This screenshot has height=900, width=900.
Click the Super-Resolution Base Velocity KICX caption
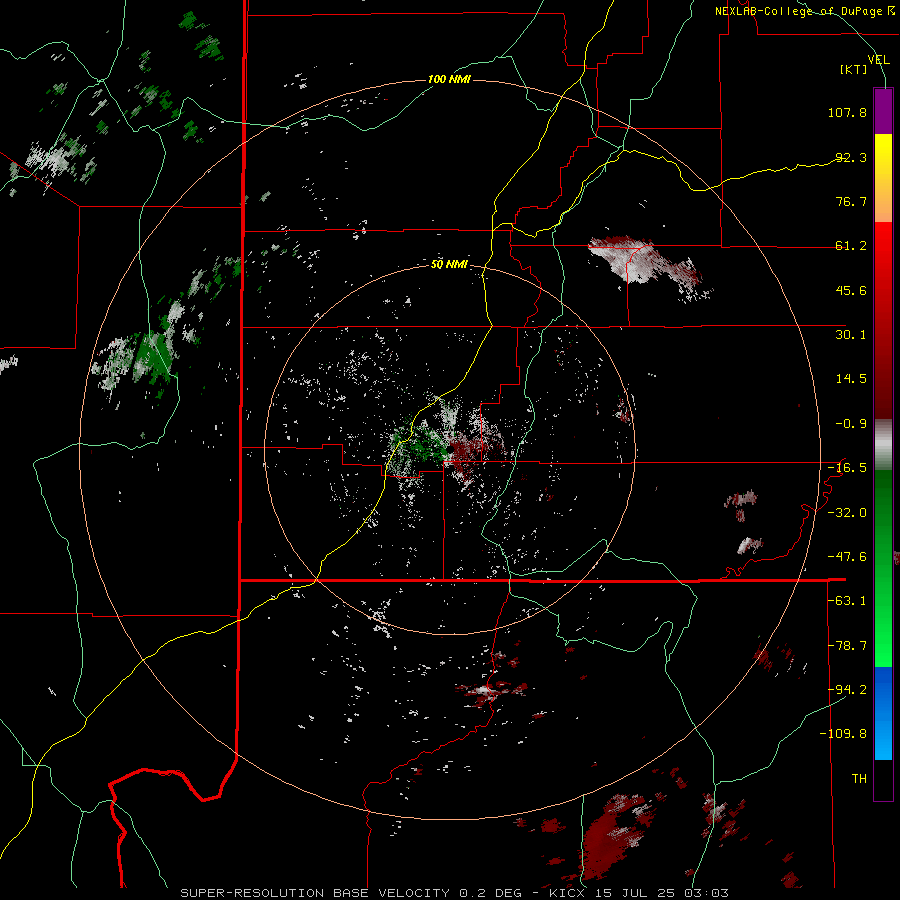[x=455, y=893]
